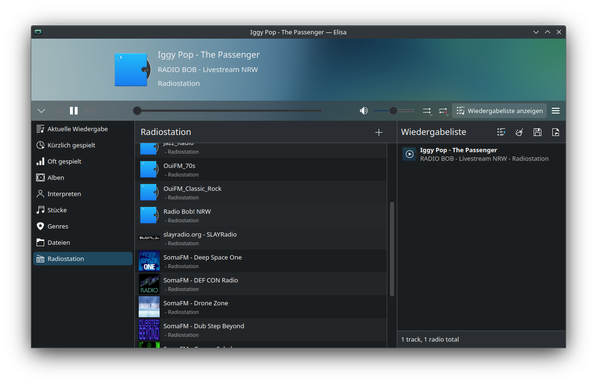This screenshot has height=385, width=597.
Task: Play SomaFM - Deep Space One station
Action: click(x=261, y=261)
